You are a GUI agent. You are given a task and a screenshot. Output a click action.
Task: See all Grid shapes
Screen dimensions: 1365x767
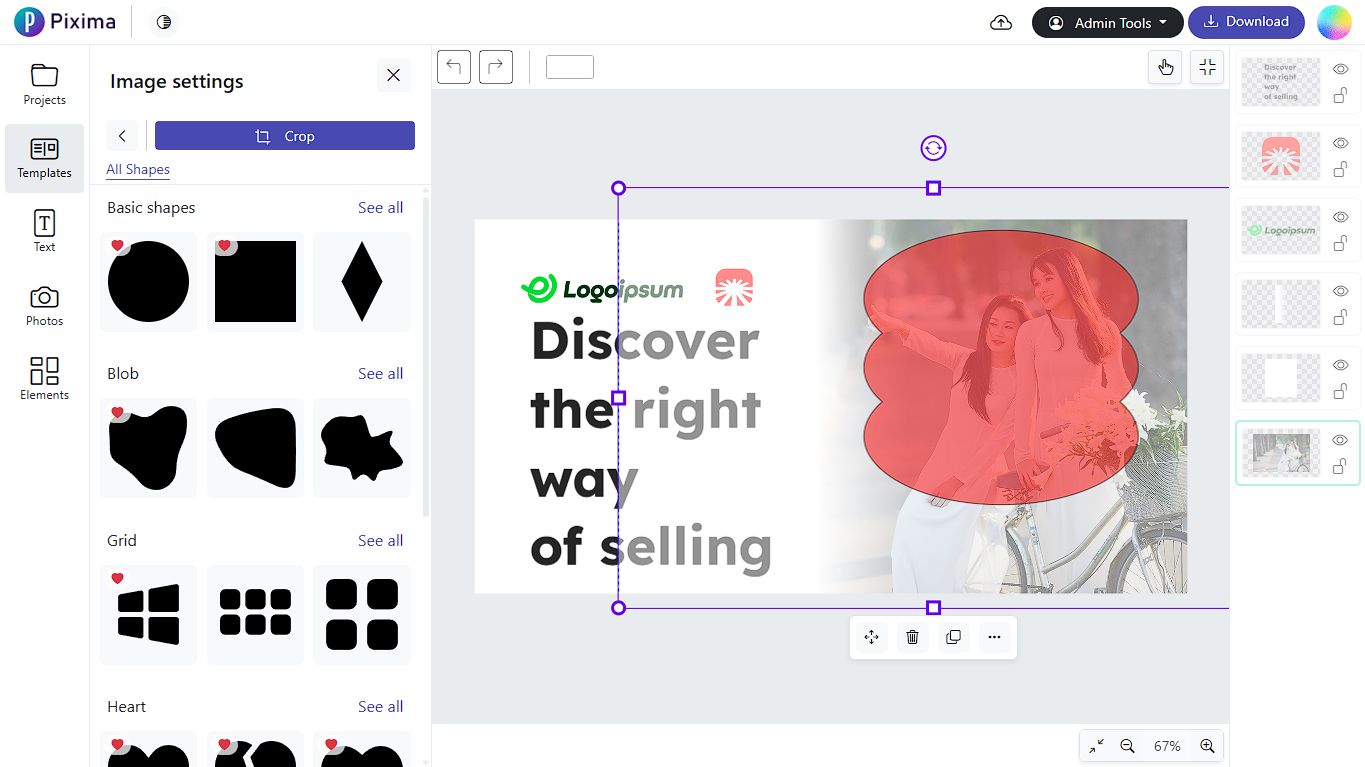[381, 541]
